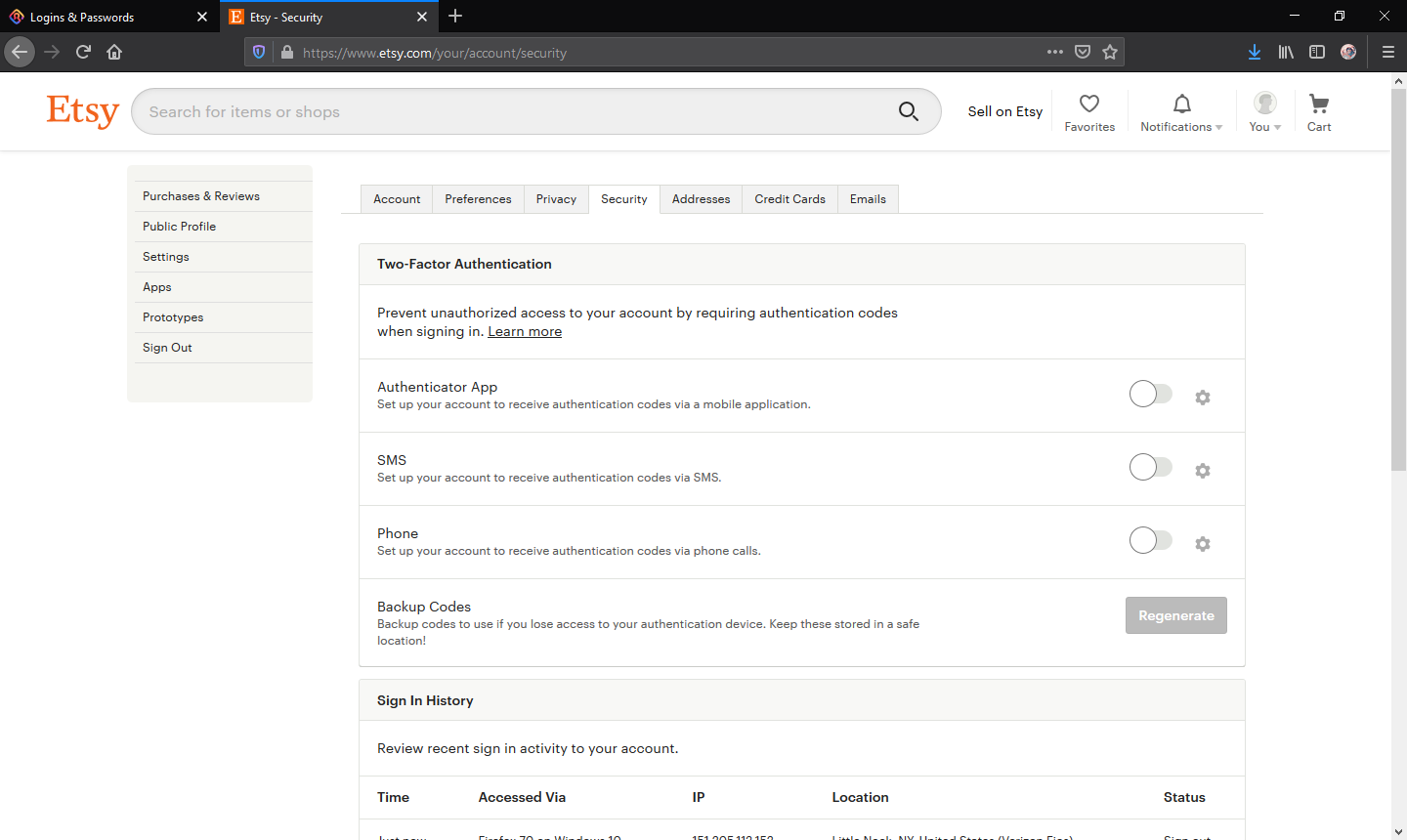Switch to the Privacy tab
This screenshot has width=1407, height=840.
pyautogui.click(x=556, y=199)
